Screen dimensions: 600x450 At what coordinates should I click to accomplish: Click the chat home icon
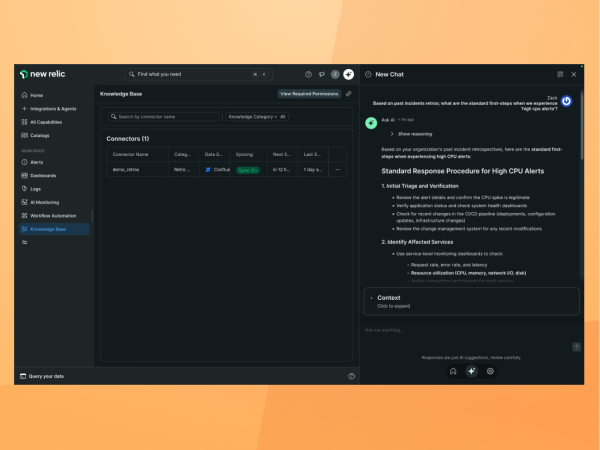tap(453, 371)
